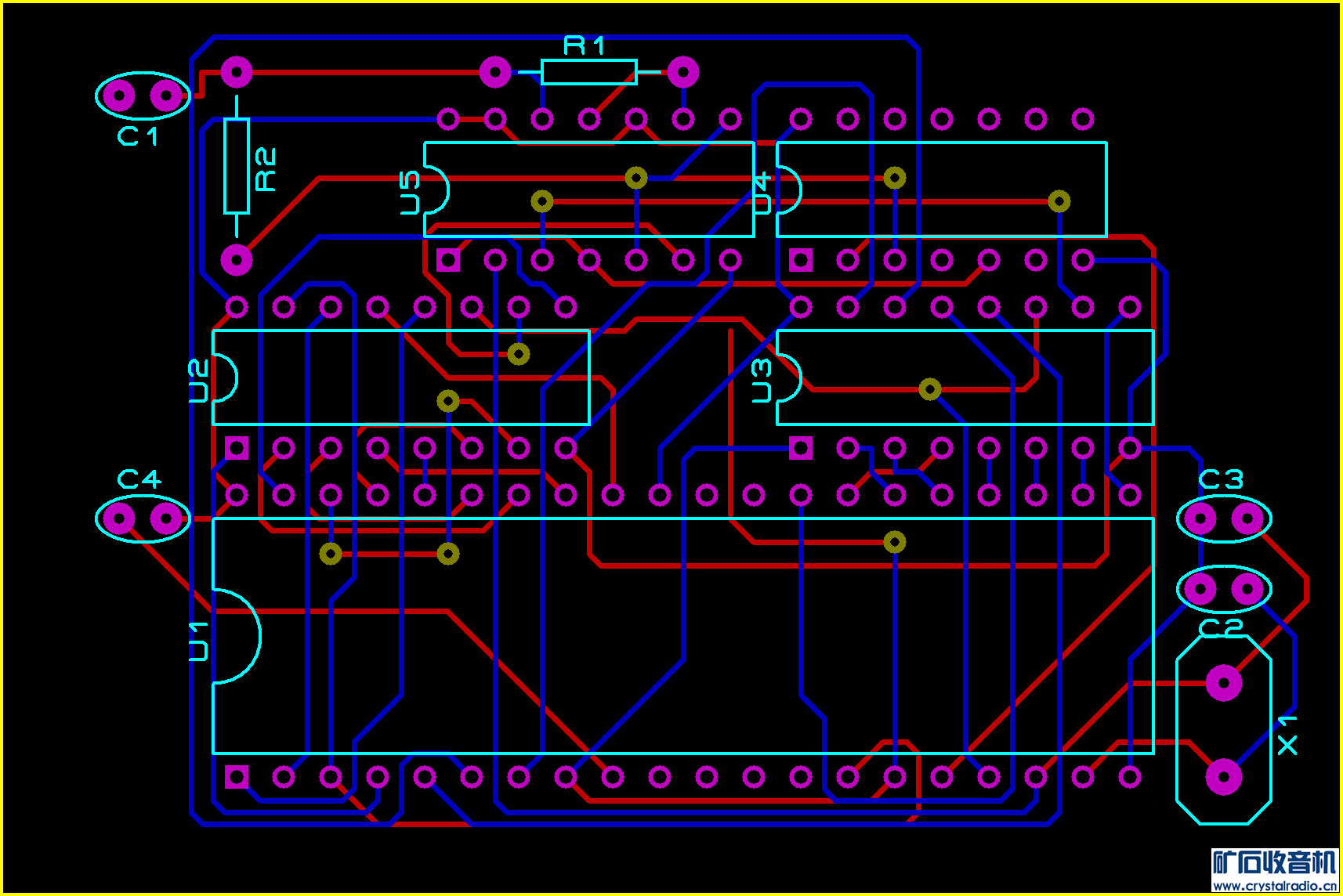Click the square pin-1 pad of U2

click(237, 448)
